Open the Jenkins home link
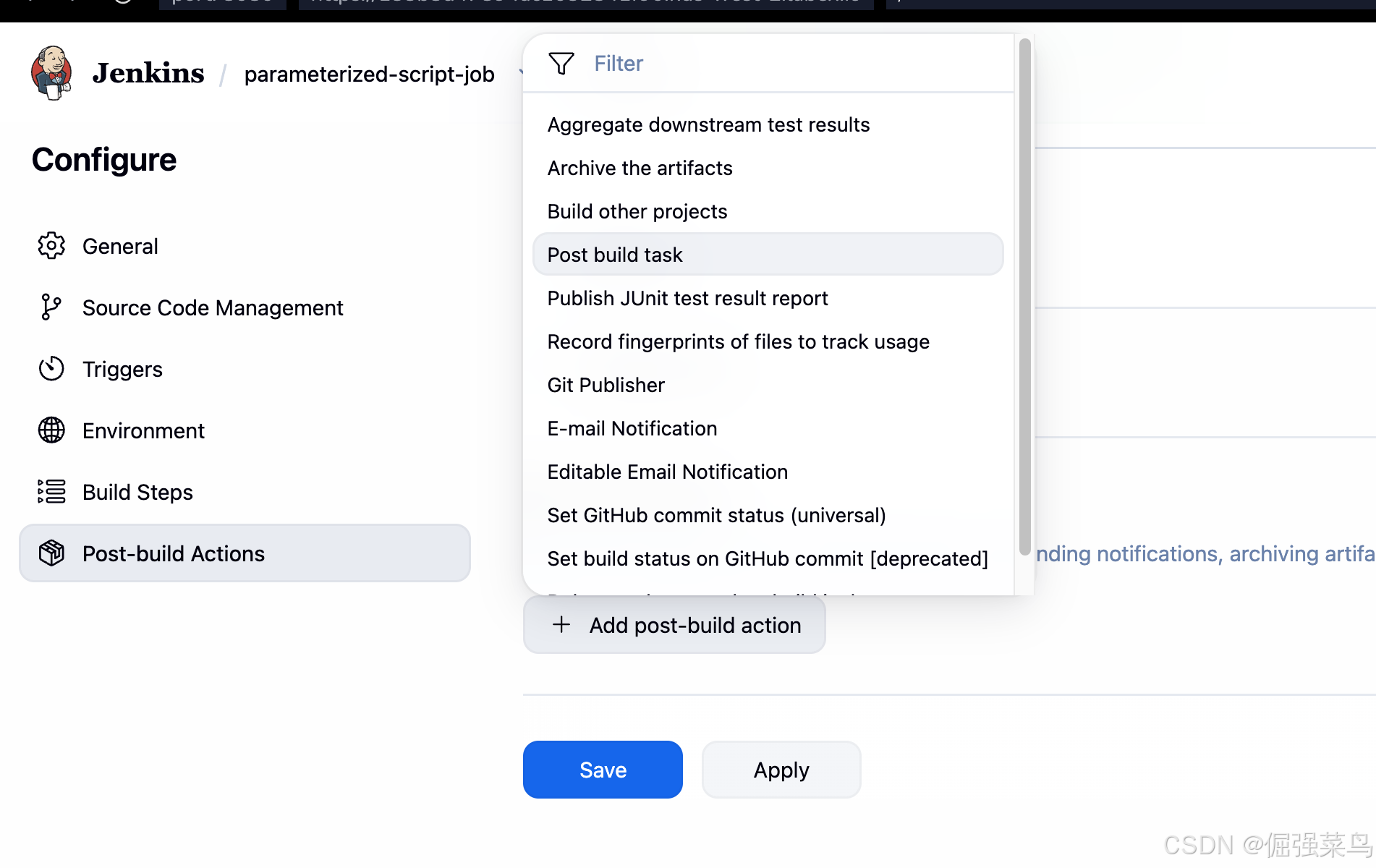 148,73
